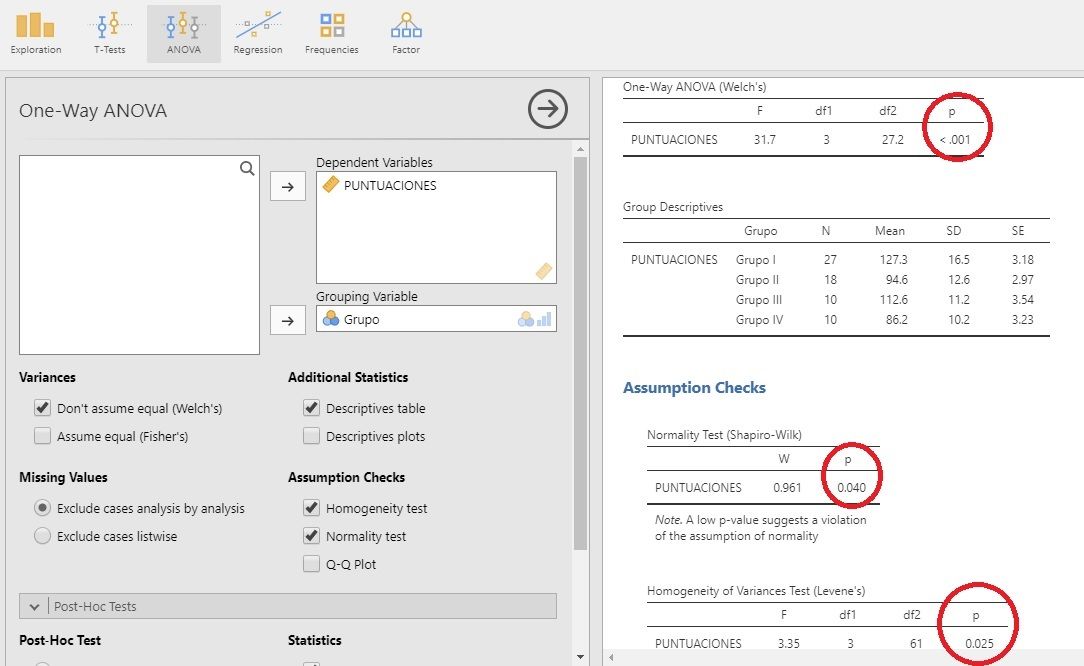
Task: Select Exclude cases listwise option
Action: coord(42,536)
